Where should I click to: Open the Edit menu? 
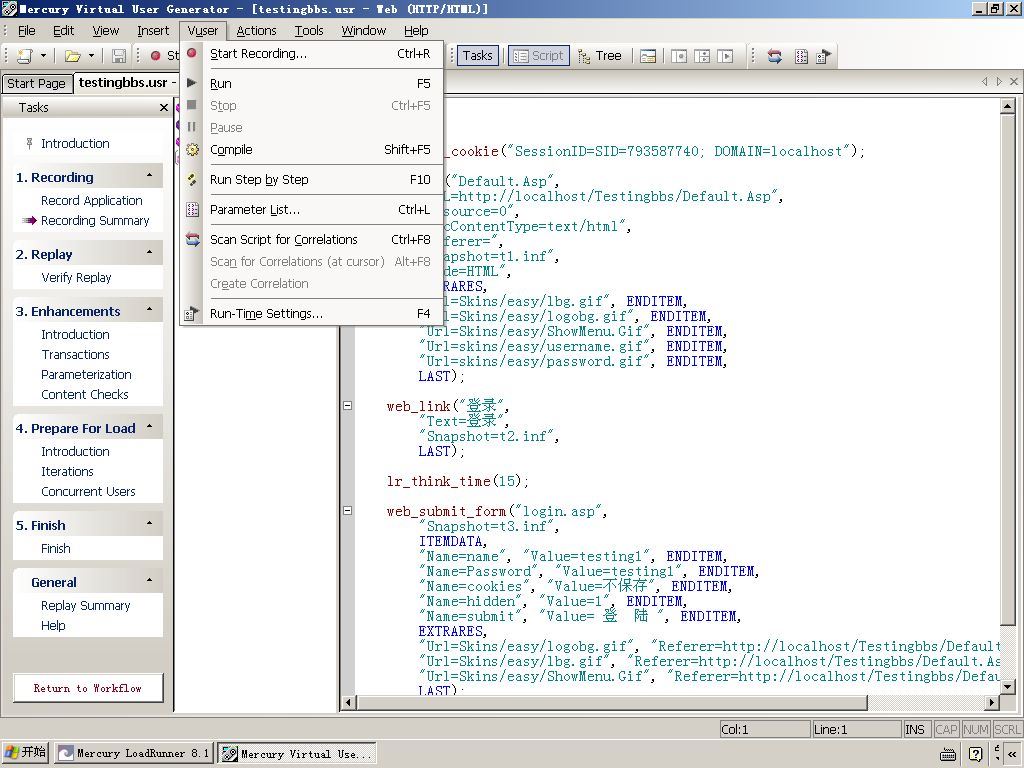[x=63, y=31]
